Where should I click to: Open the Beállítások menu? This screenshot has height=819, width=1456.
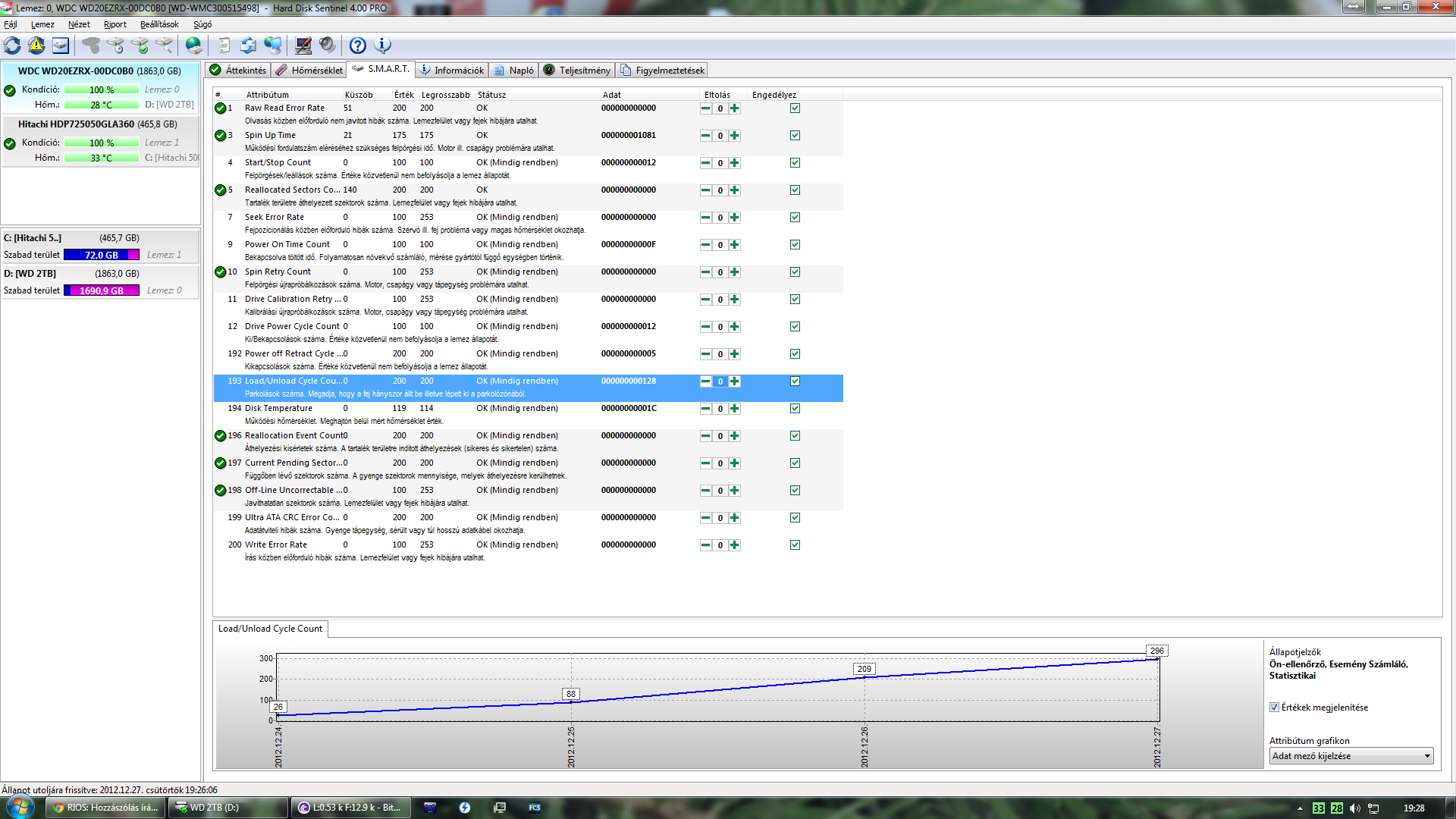point(159,24)
